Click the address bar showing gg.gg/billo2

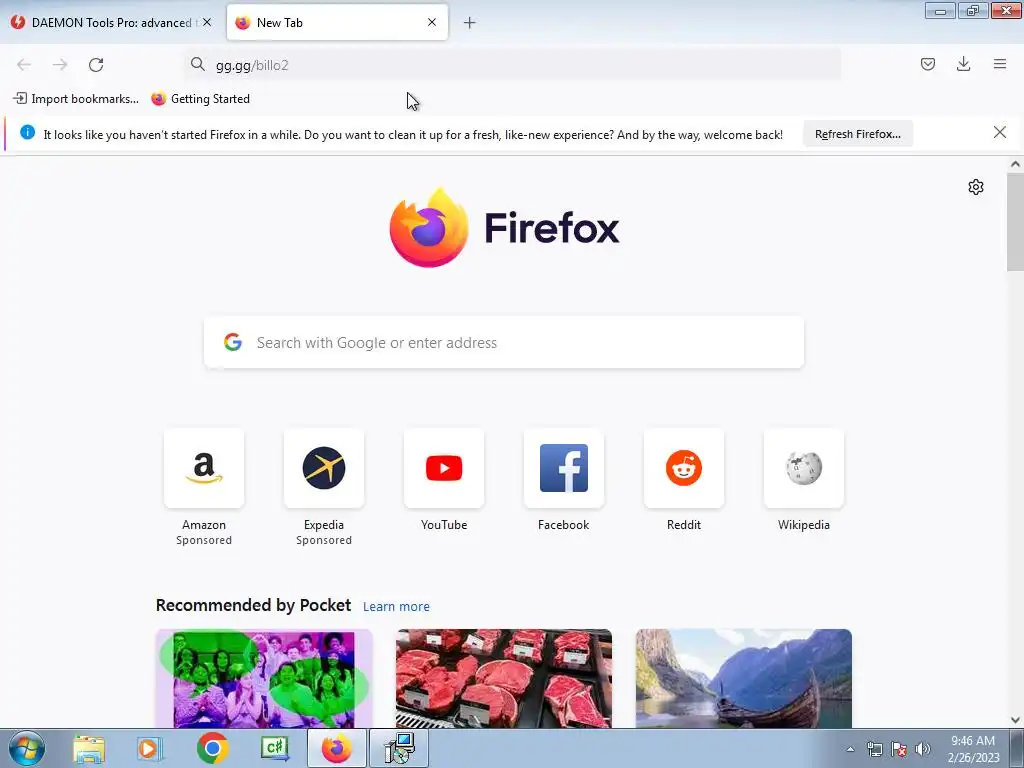pyautogui.click(x=512, y=65)
